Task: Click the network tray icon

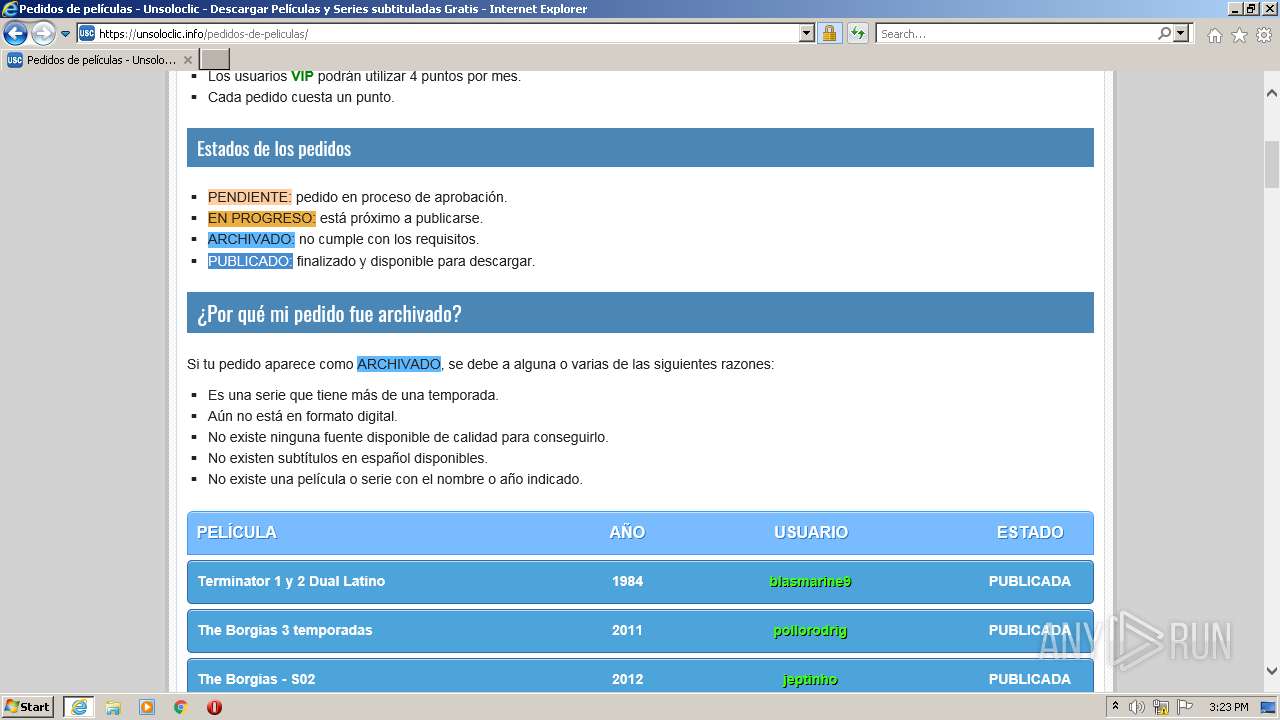Action: click(x=1160, y=707)
